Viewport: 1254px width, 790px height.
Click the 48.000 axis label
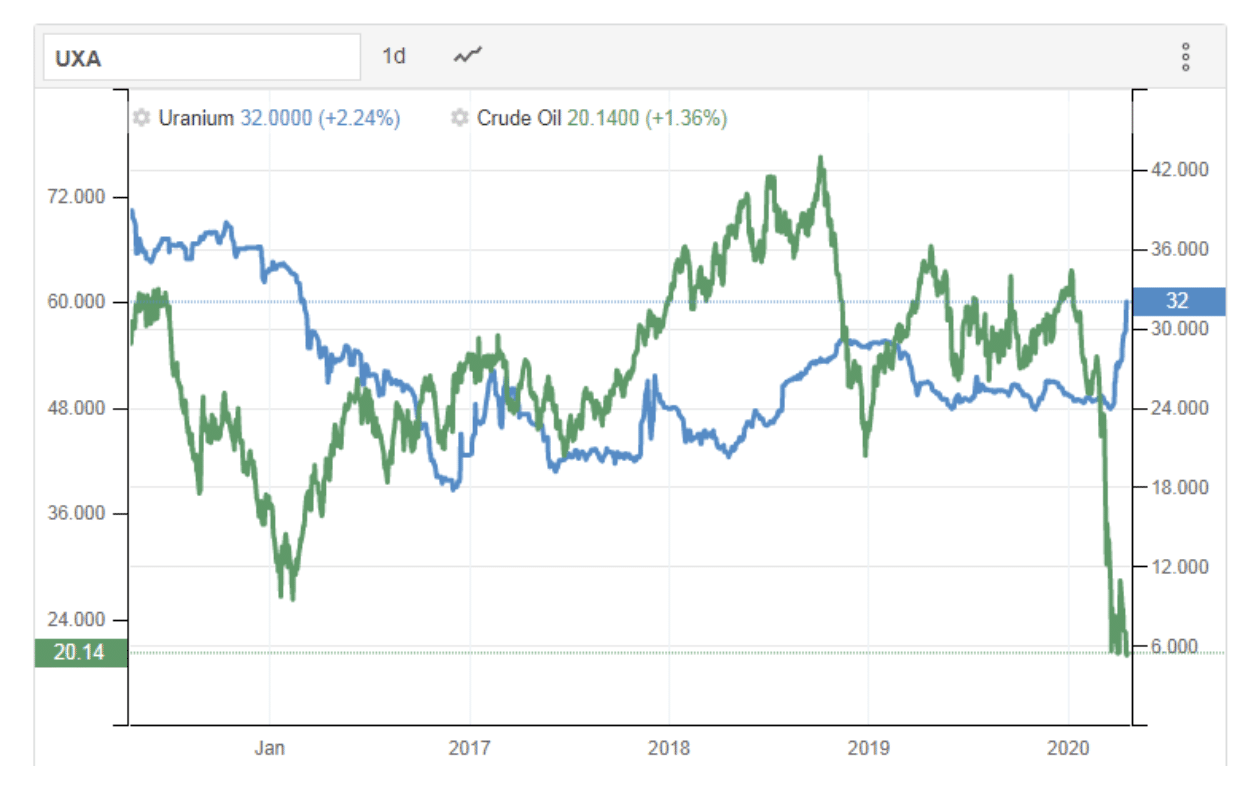(76, 408)
